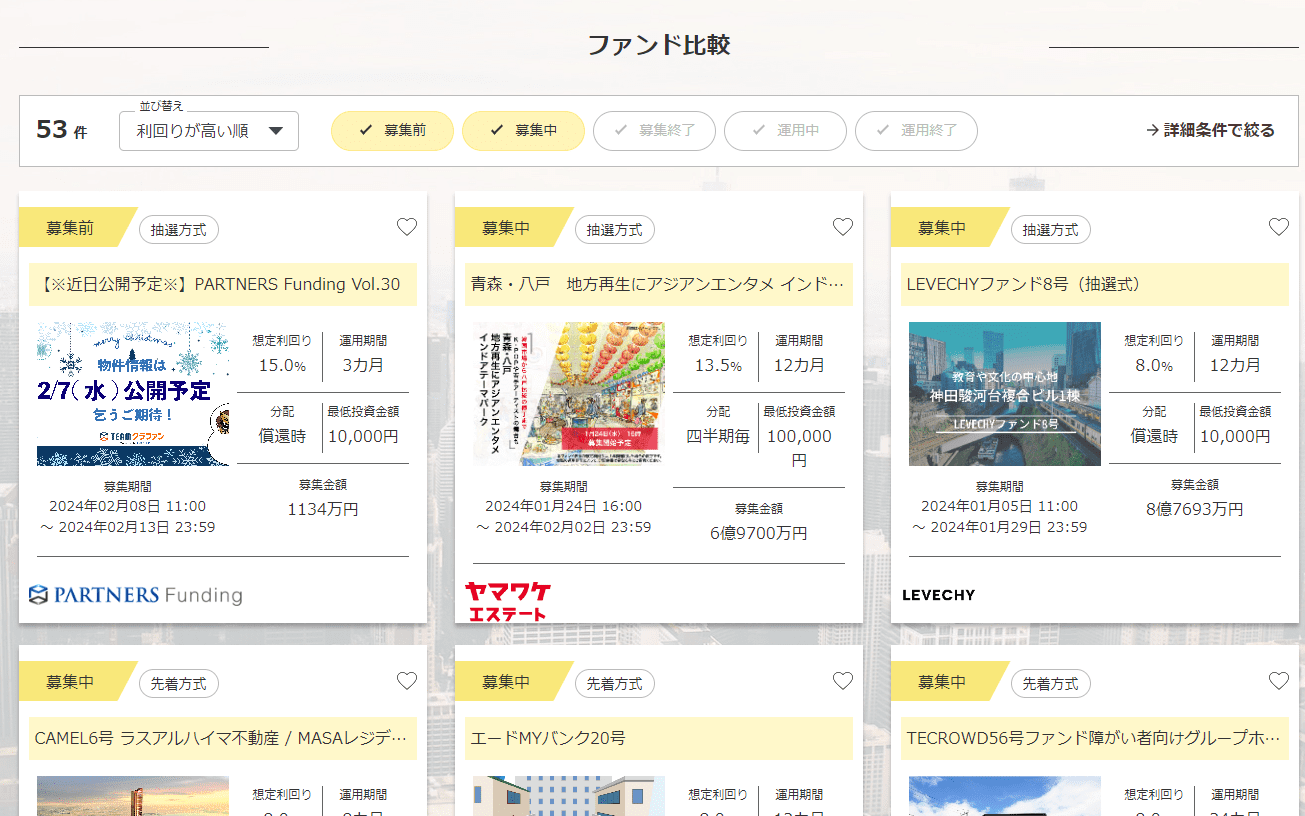Viewport: 1305px width, 816px height.
Task: Click 先着方式 tag on TECROWD56号 card
Action: pyautogui.click(x=1051, y=683)
